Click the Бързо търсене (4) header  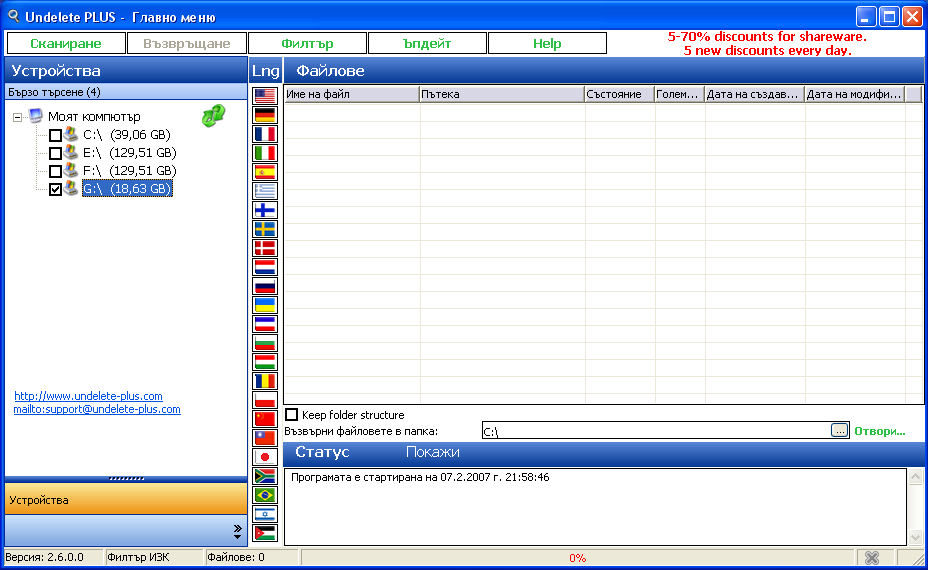[x=125, y=92]
